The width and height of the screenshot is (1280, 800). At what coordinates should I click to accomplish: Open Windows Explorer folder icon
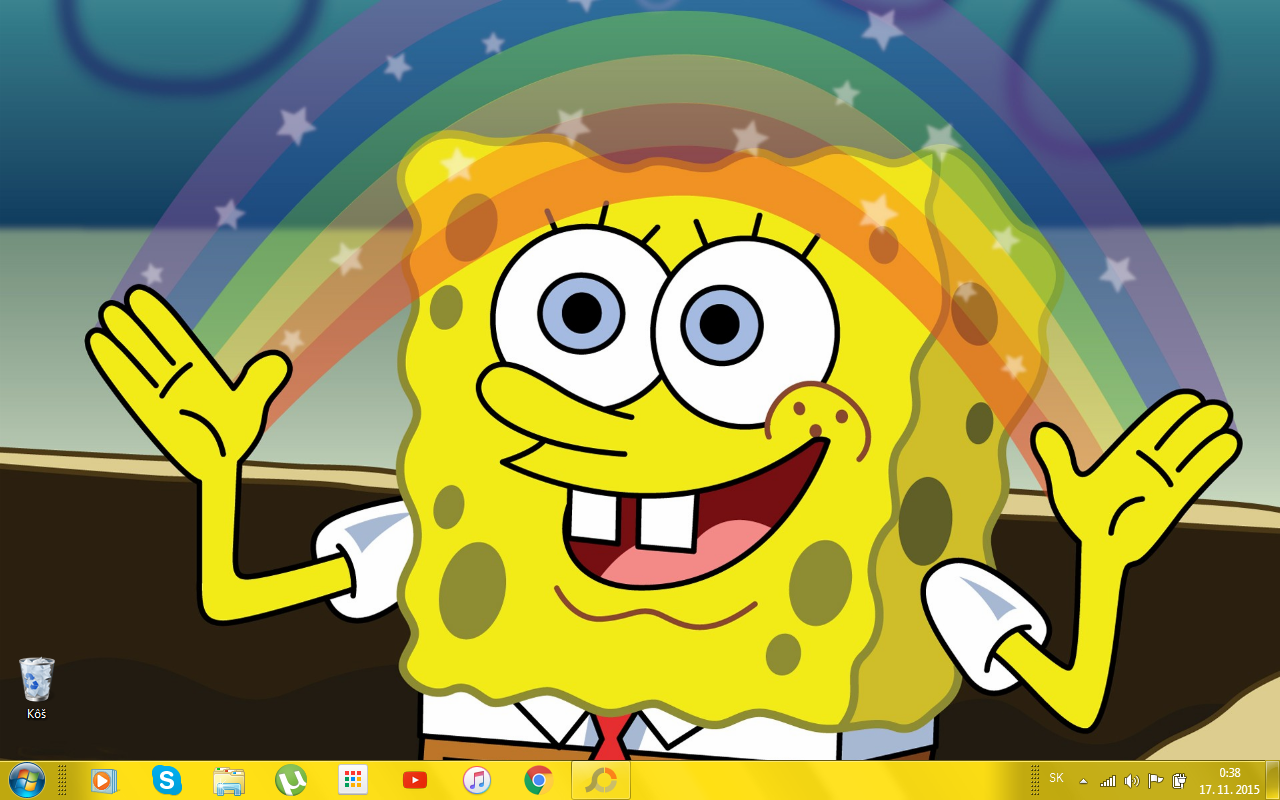(x=229, y=780)
